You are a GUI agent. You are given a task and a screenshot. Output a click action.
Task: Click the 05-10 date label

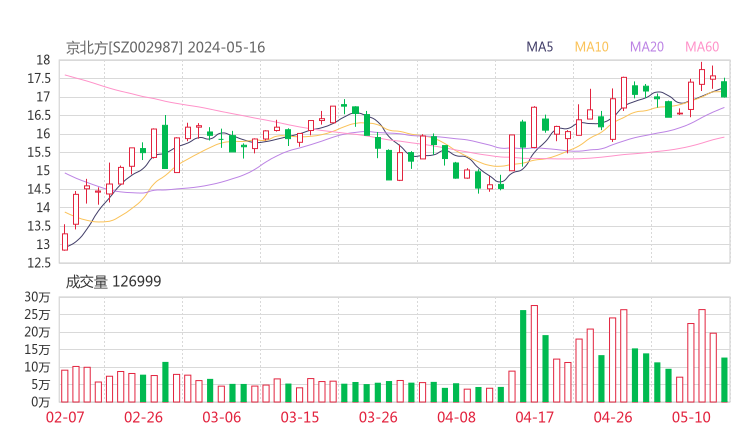pyautogui.click(x=691, y=417)
